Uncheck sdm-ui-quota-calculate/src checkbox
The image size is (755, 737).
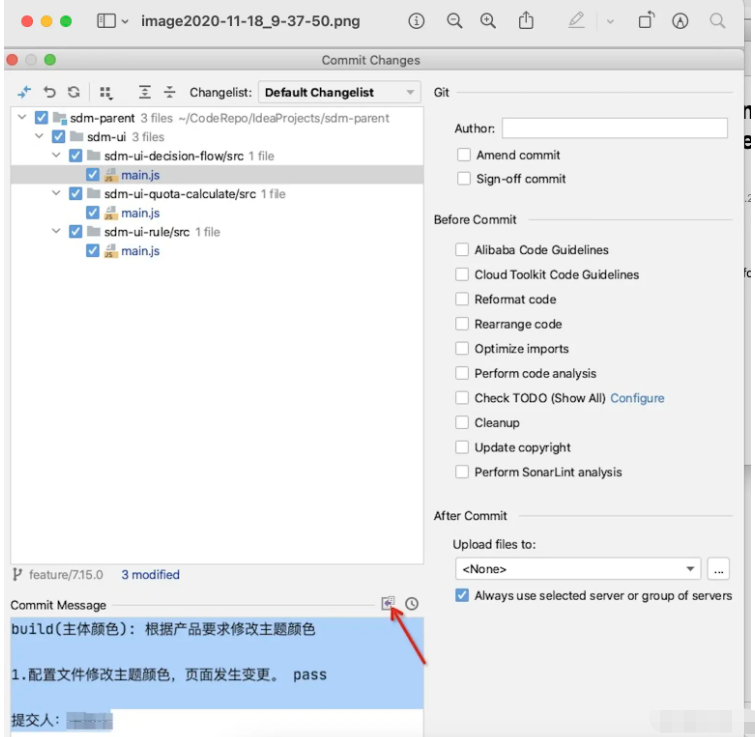click(76, 194)
